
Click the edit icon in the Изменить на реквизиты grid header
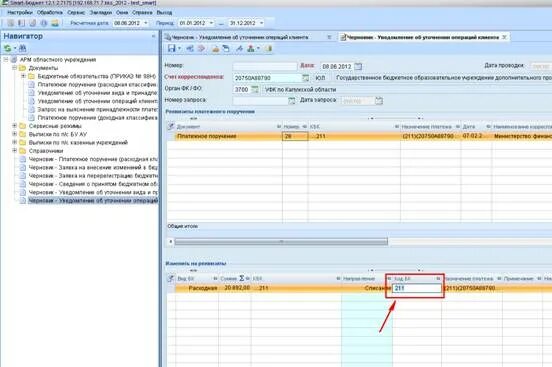pos(171,278)
